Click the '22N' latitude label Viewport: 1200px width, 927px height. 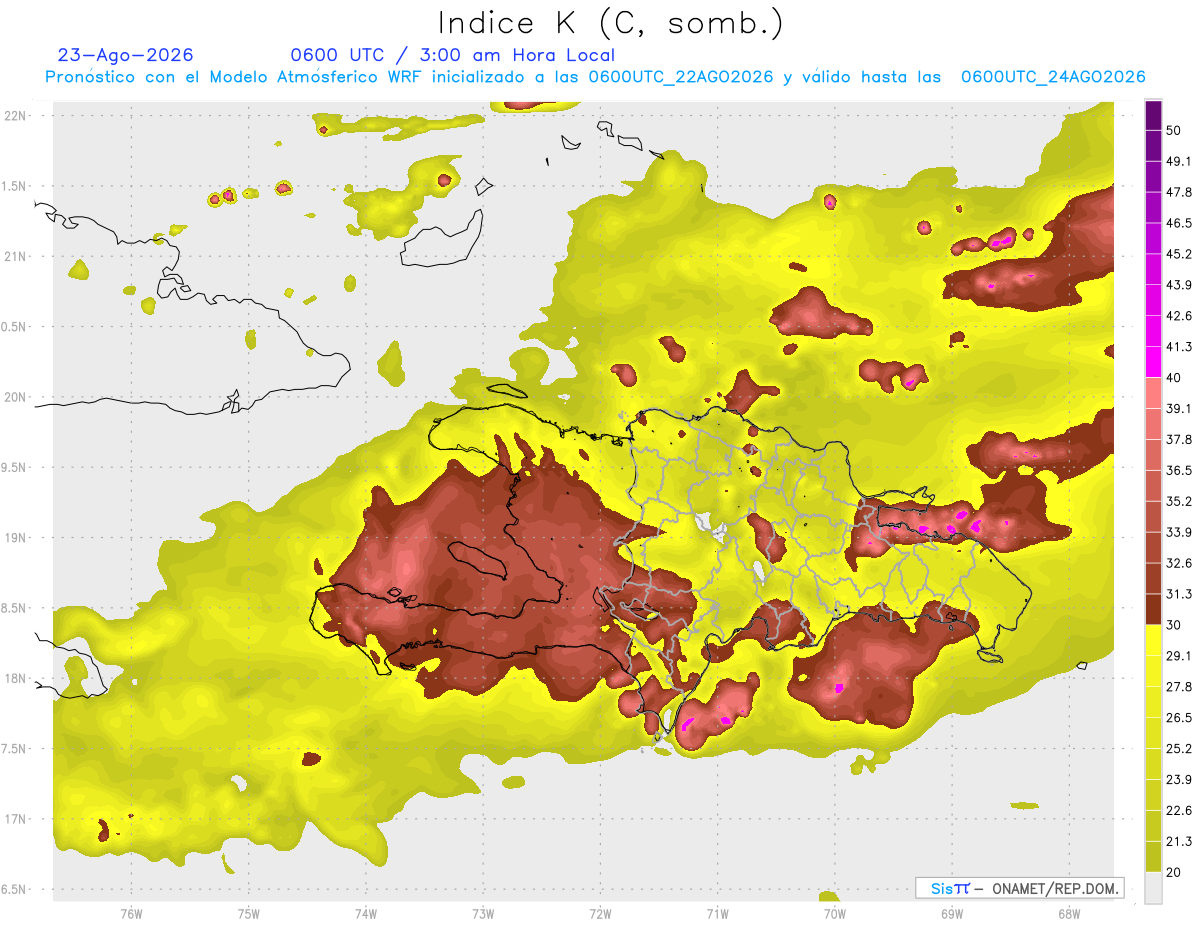[14, 115]
